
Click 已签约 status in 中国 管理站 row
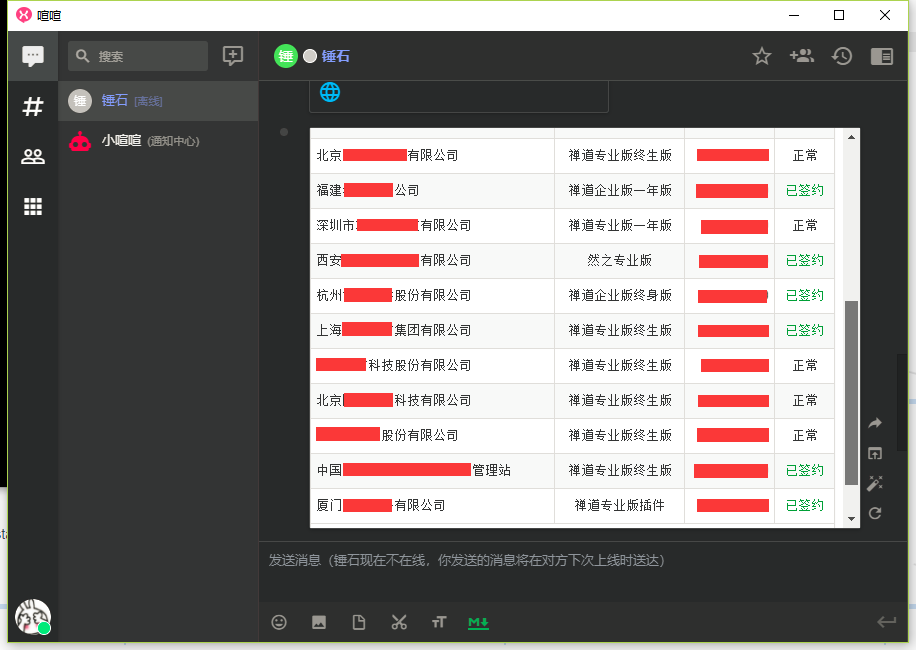coord(804,471)
